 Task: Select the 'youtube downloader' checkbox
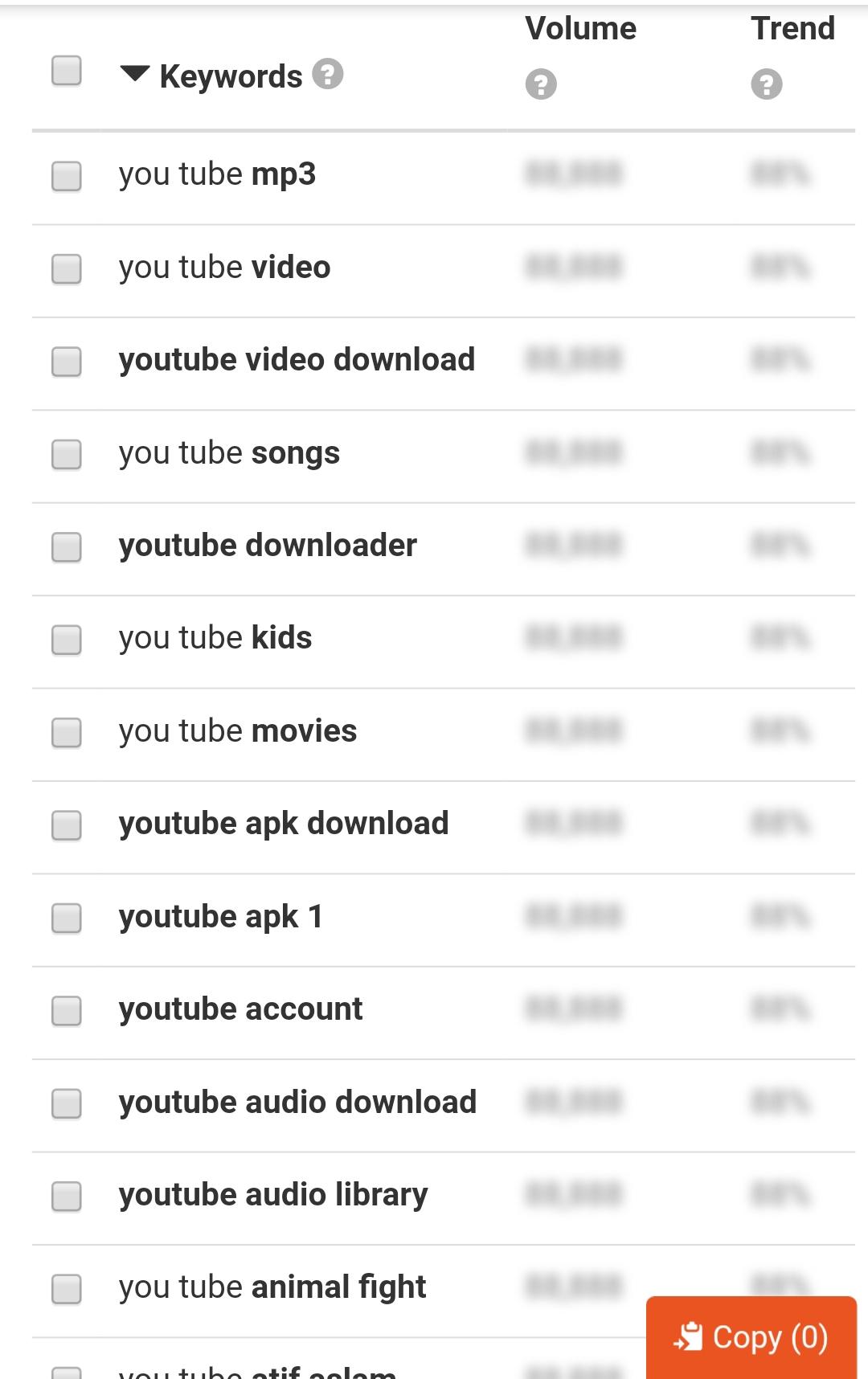[x=67, y=547]
